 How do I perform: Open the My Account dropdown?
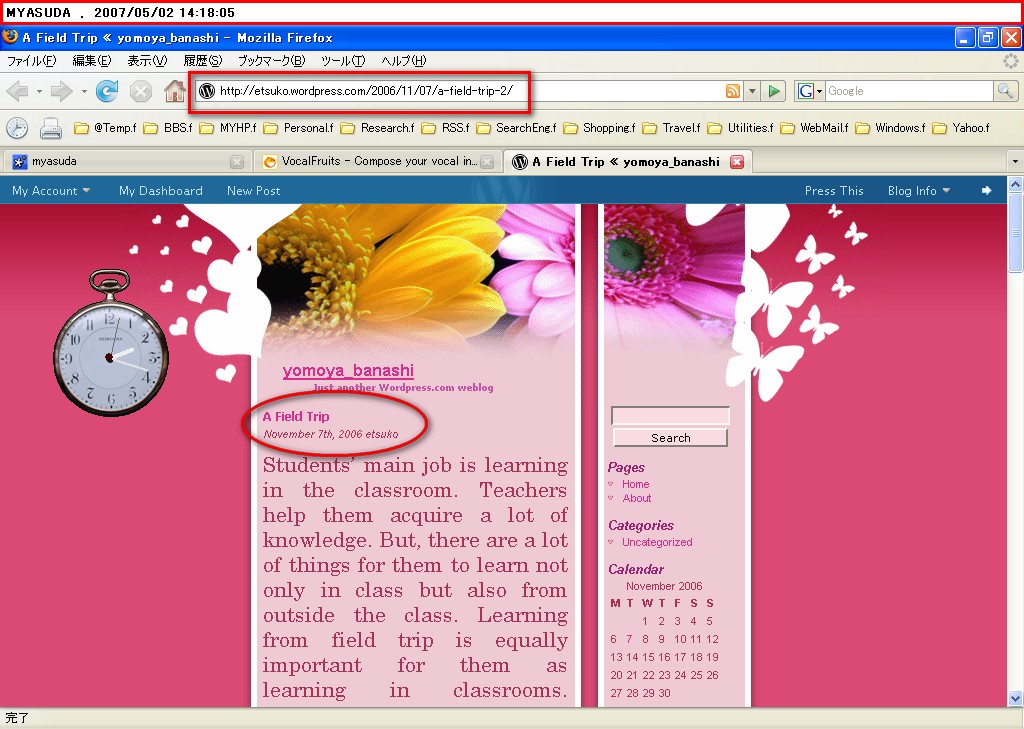(51, 191)
